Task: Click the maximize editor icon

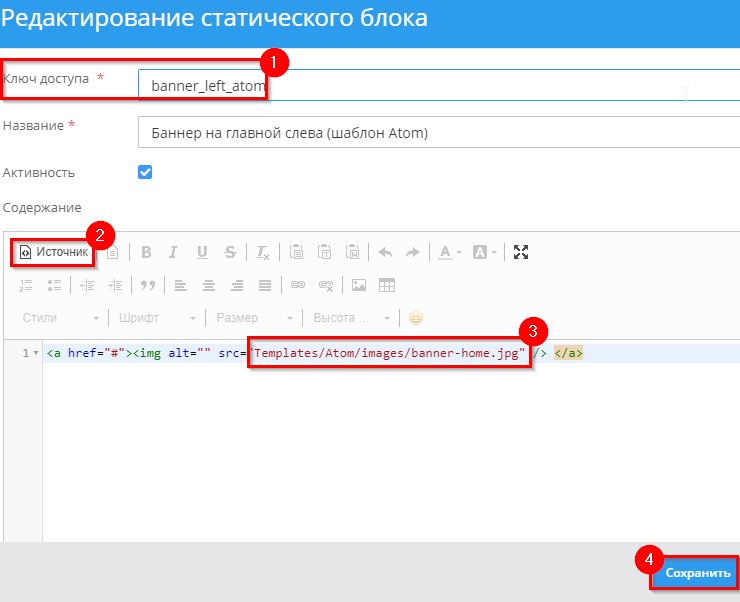Action: click(x=520, y=252)
